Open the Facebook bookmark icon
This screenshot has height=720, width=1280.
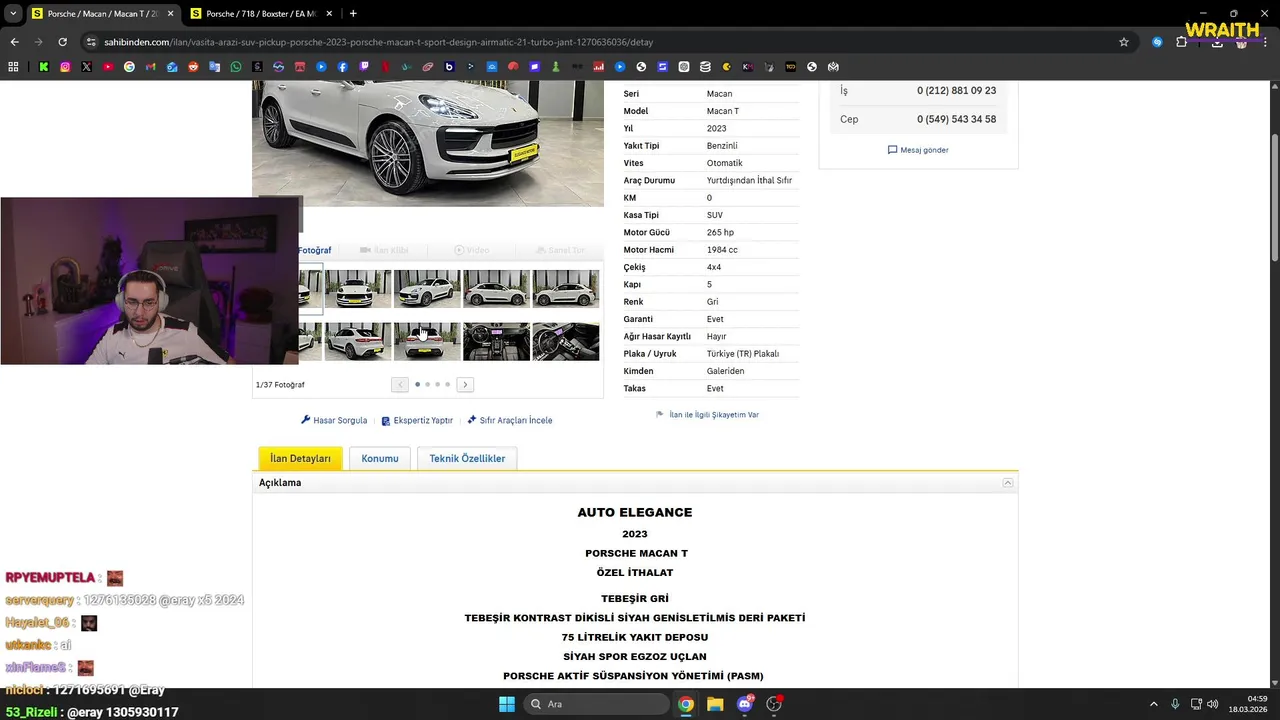point(343,67)
